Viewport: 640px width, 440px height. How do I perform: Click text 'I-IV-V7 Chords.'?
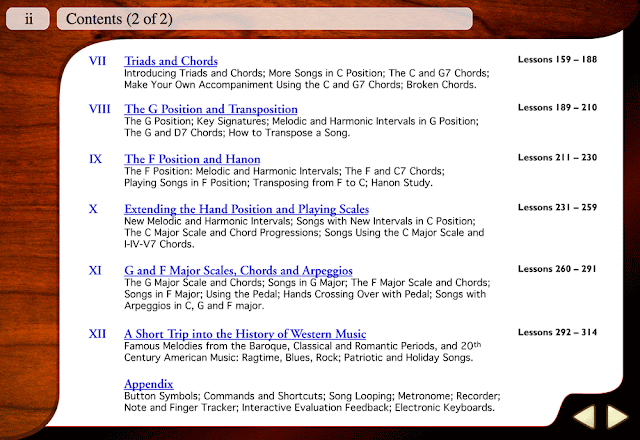(159, 244)
